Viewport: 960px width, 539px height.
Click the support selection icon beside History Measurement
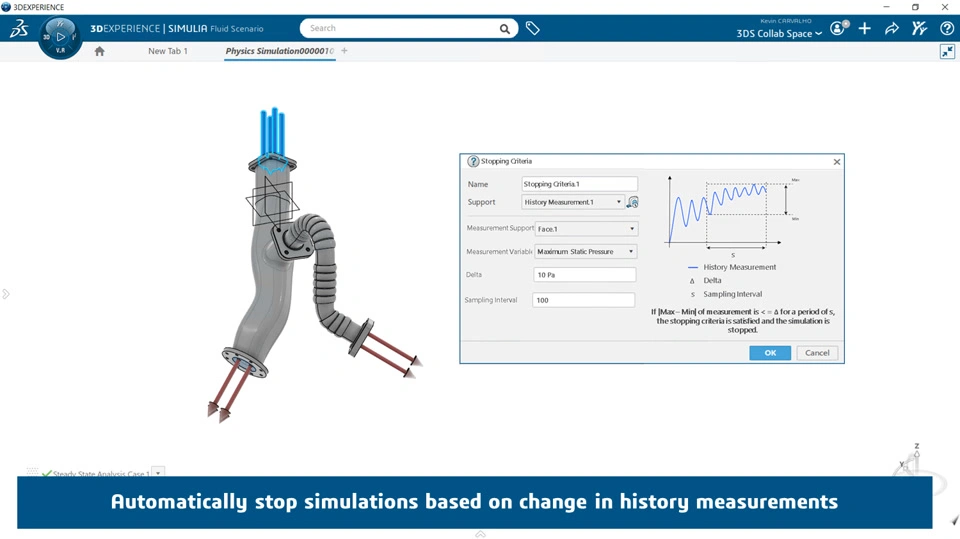(x=633, y=202)
